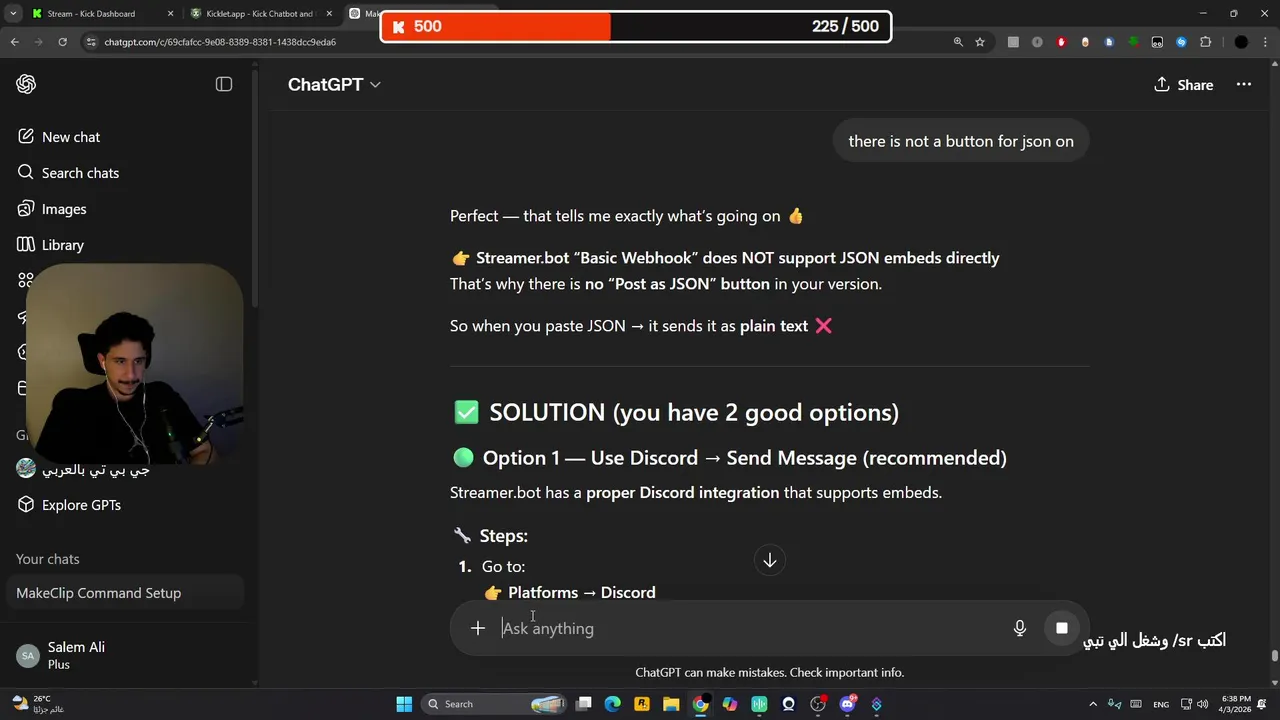Show hidden system tray icons
1280x720 pixels.
(1092, 704)
